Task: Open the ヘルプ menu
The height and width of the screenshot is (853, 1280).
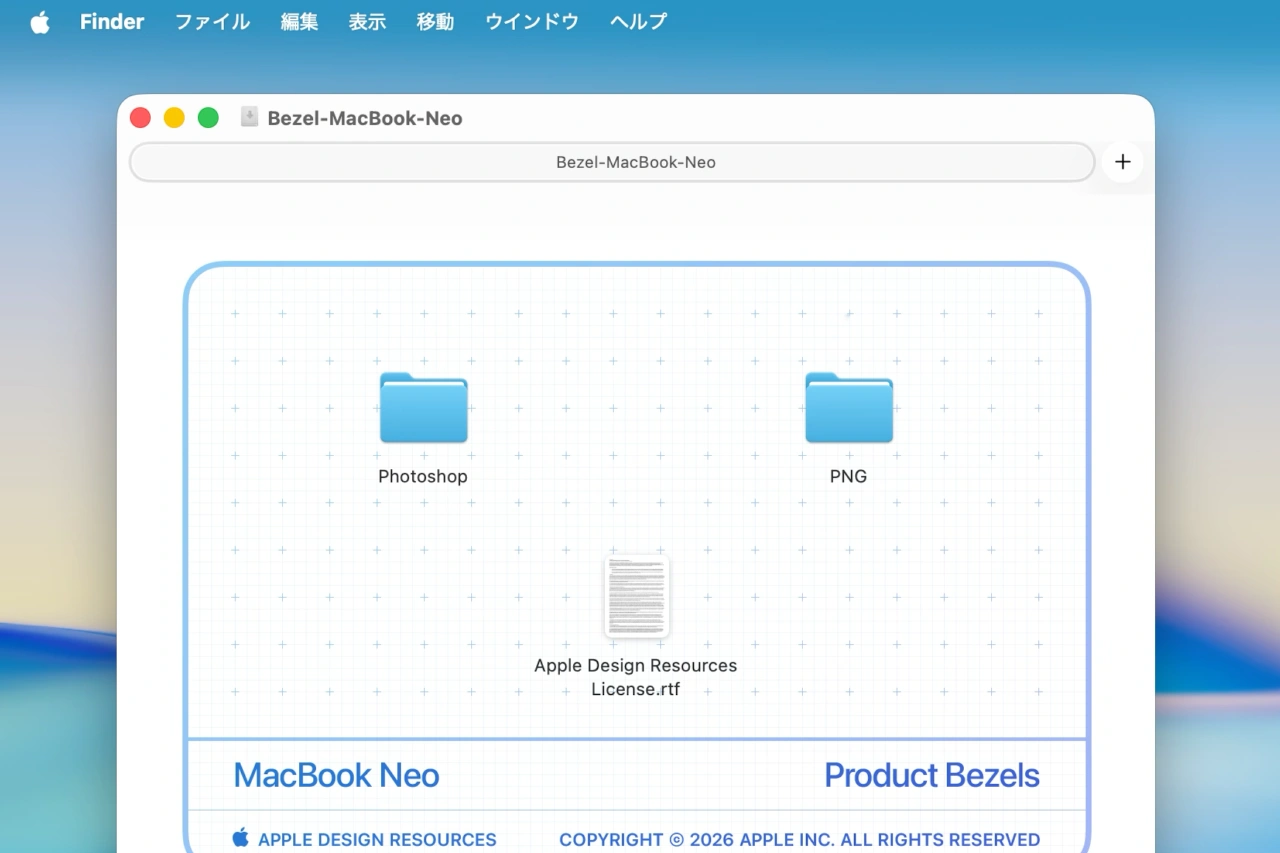Action: pyautogui.click(x=637, y=21)
